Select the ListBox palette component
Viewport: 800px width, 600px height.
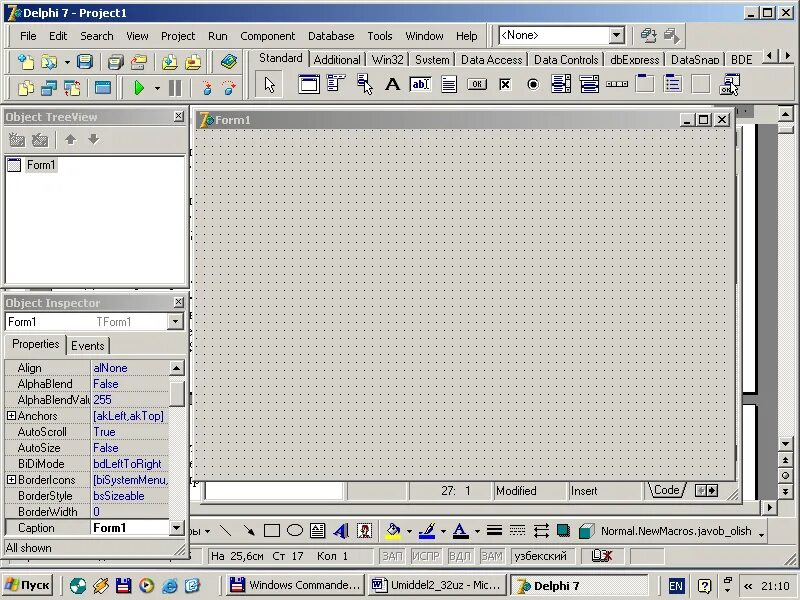pyautogui.click(x=561, y=84)
